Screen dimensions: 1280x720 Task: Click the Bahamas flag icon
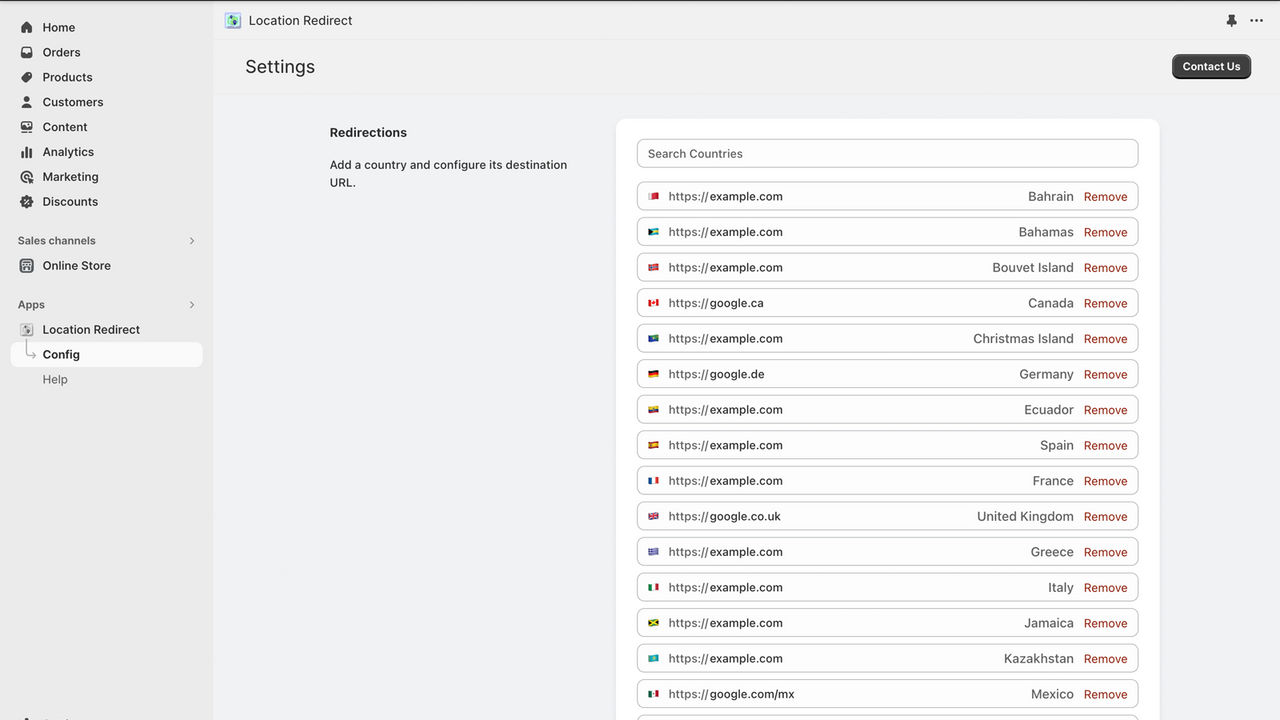pos(654,232)
